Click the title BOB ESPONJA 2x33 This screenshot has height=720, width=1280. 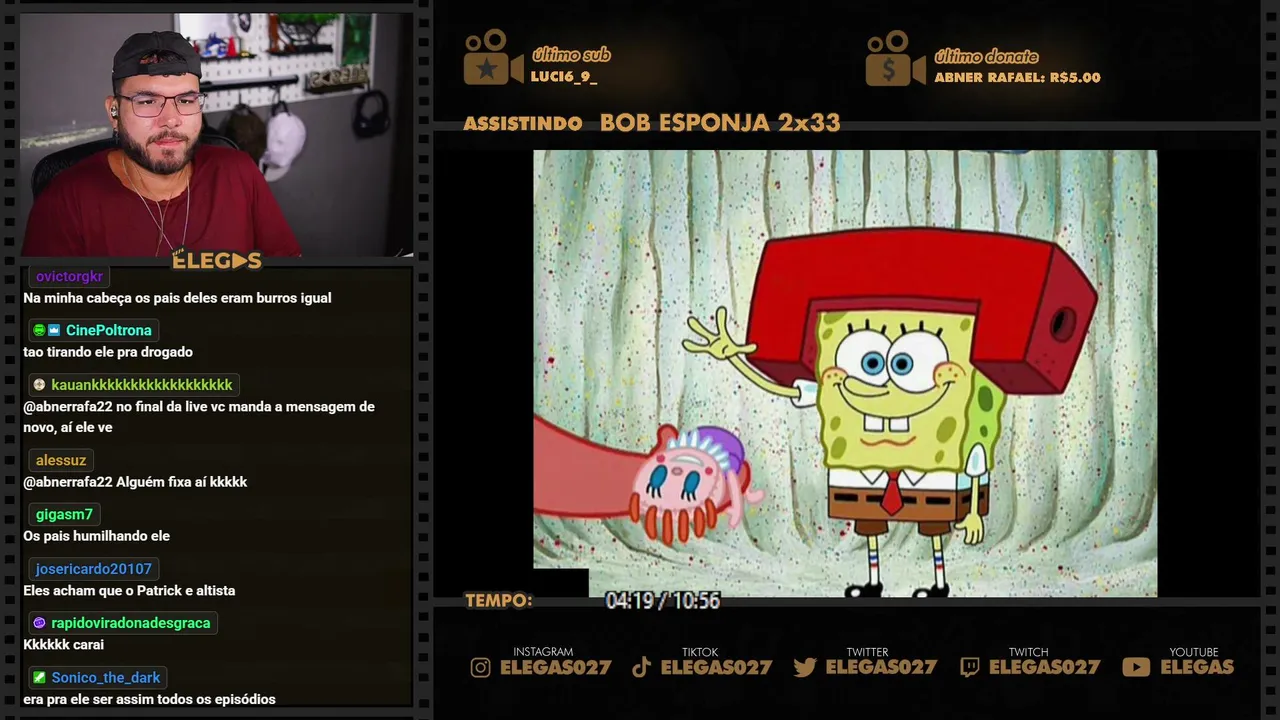pyautogui.click(x=720, y=123)
